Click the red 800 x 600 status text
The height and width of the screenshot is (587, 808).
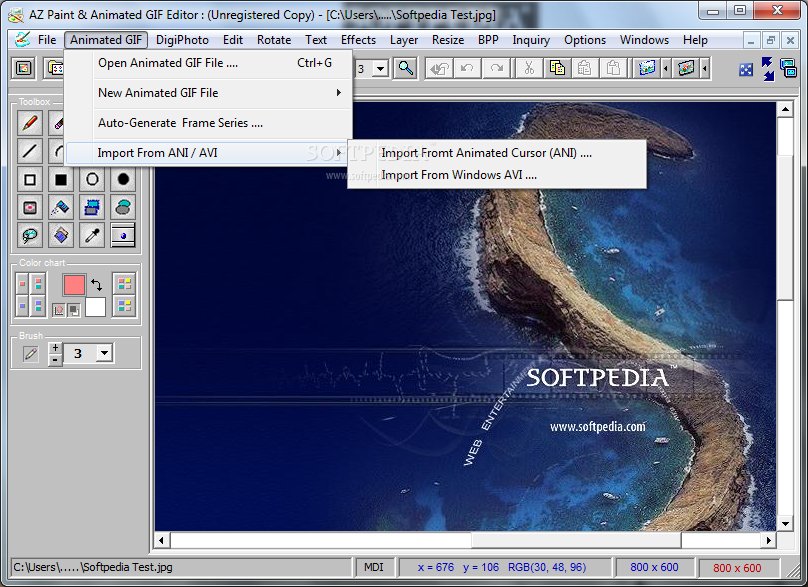[x=737, y=568]
